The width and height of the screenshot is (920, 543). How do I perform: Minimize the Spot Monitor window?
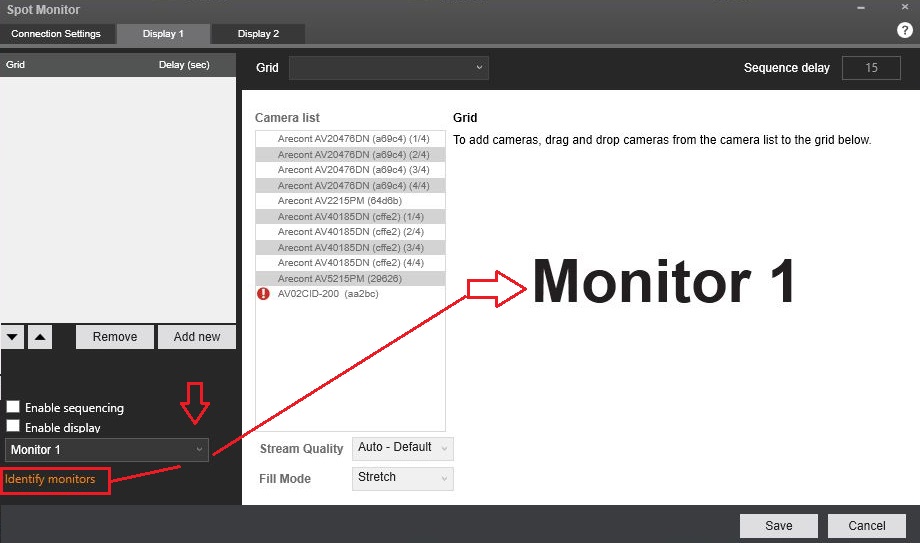(861, 8)
